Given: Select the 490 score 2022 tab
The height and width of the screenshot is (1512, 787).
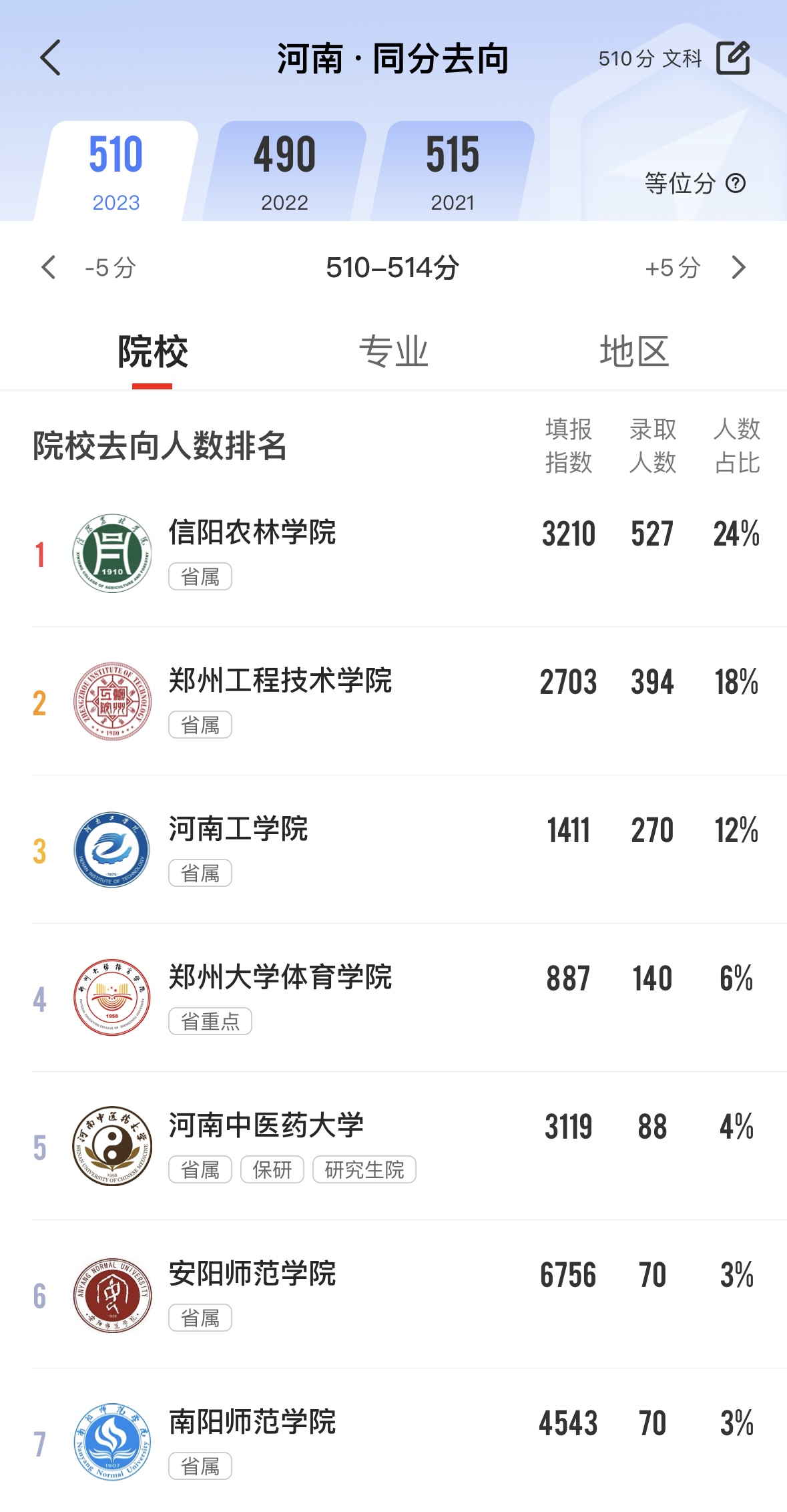Looking at the screenshot, I should [x=284, y=172].
